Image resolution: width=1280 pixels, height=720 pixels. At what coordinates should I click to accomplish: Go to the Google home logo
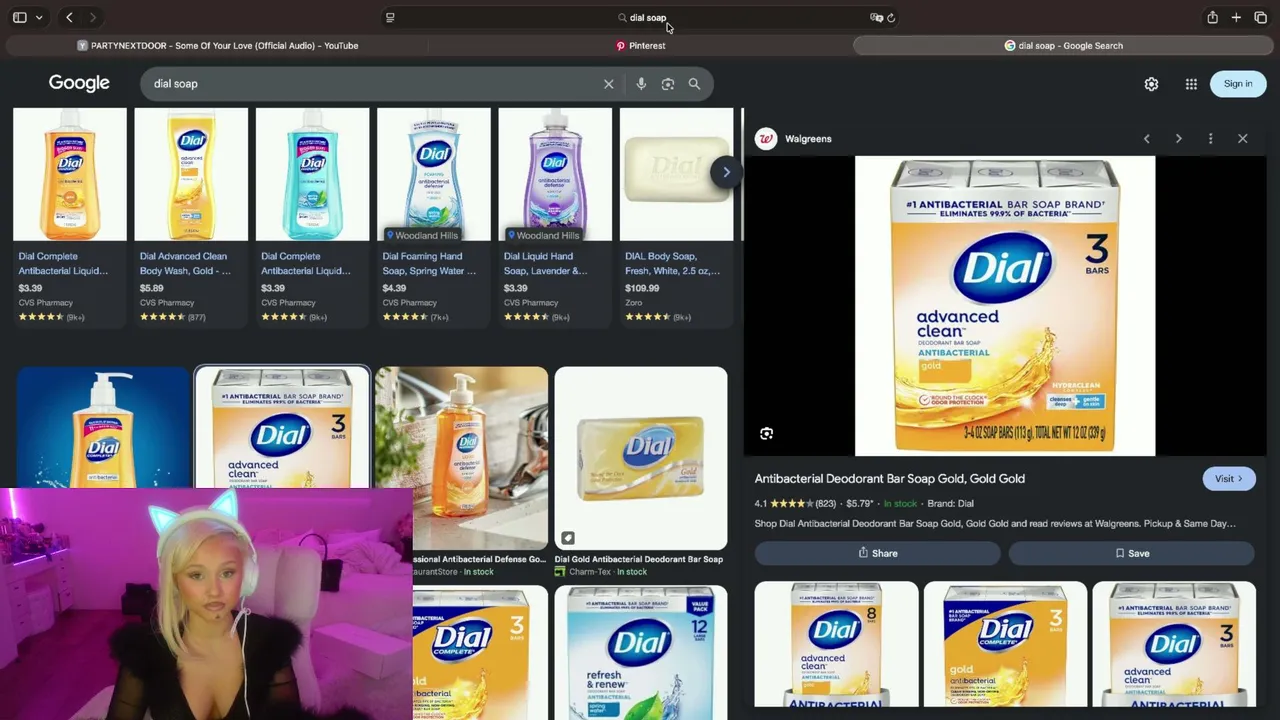(79, 83)
